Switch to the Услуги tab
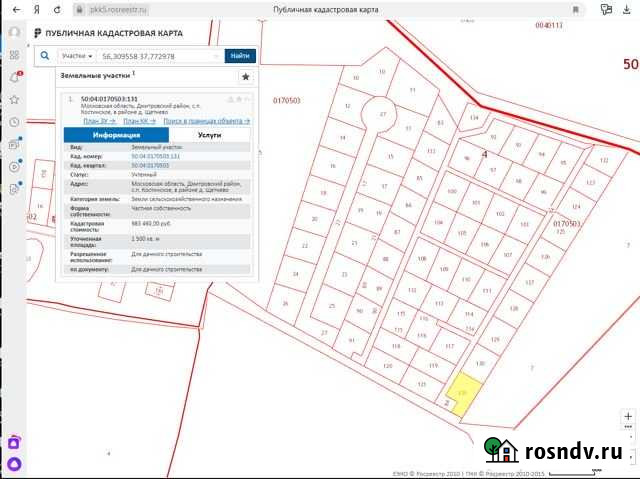Image resolution: width=640 pixels, height=479 pixels. click(x=210, y=134)
